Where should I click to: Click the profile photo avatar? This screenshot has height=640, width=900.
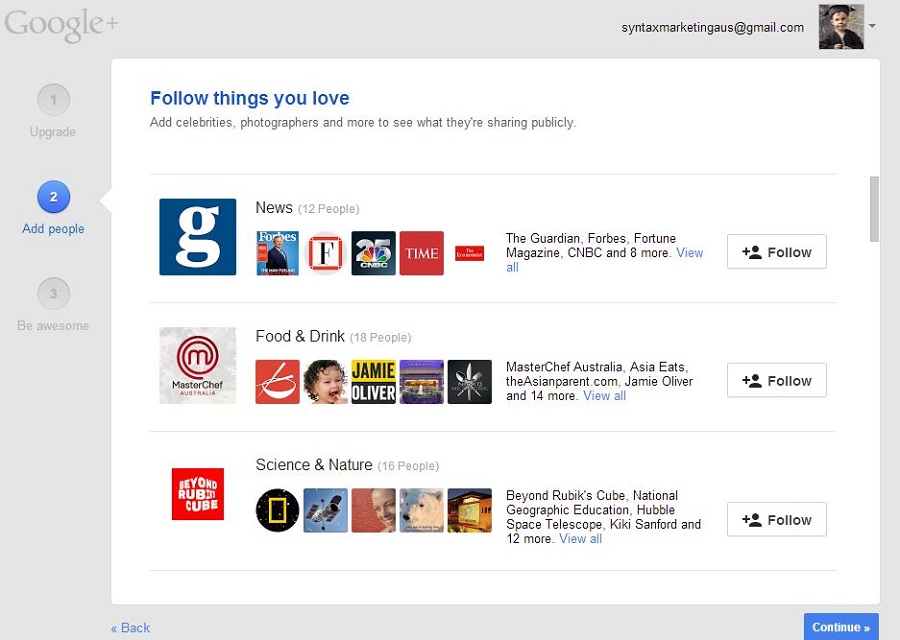[x=841, y=26]
